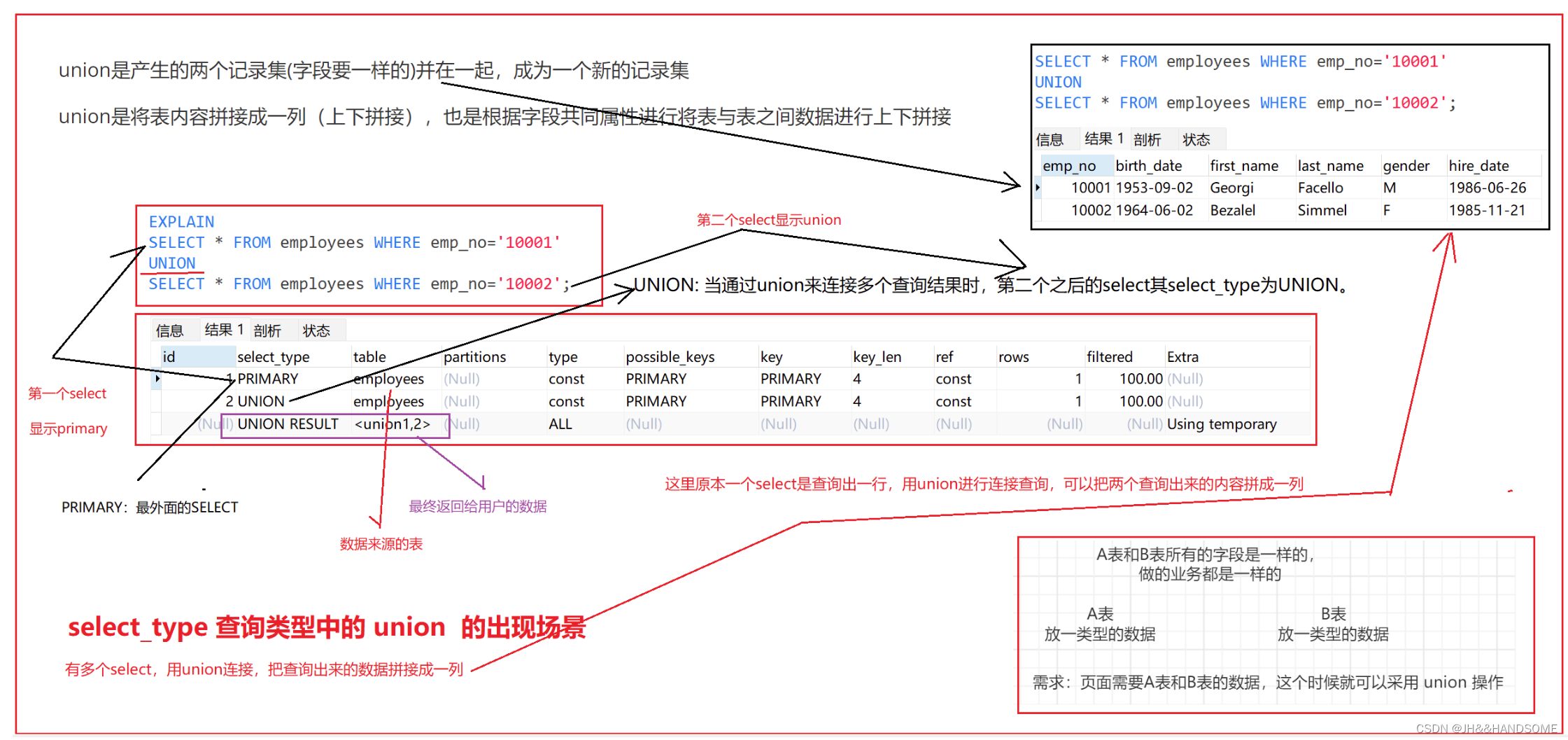Open the 信息 tab in the employees query result panel

pos(1050,139)
